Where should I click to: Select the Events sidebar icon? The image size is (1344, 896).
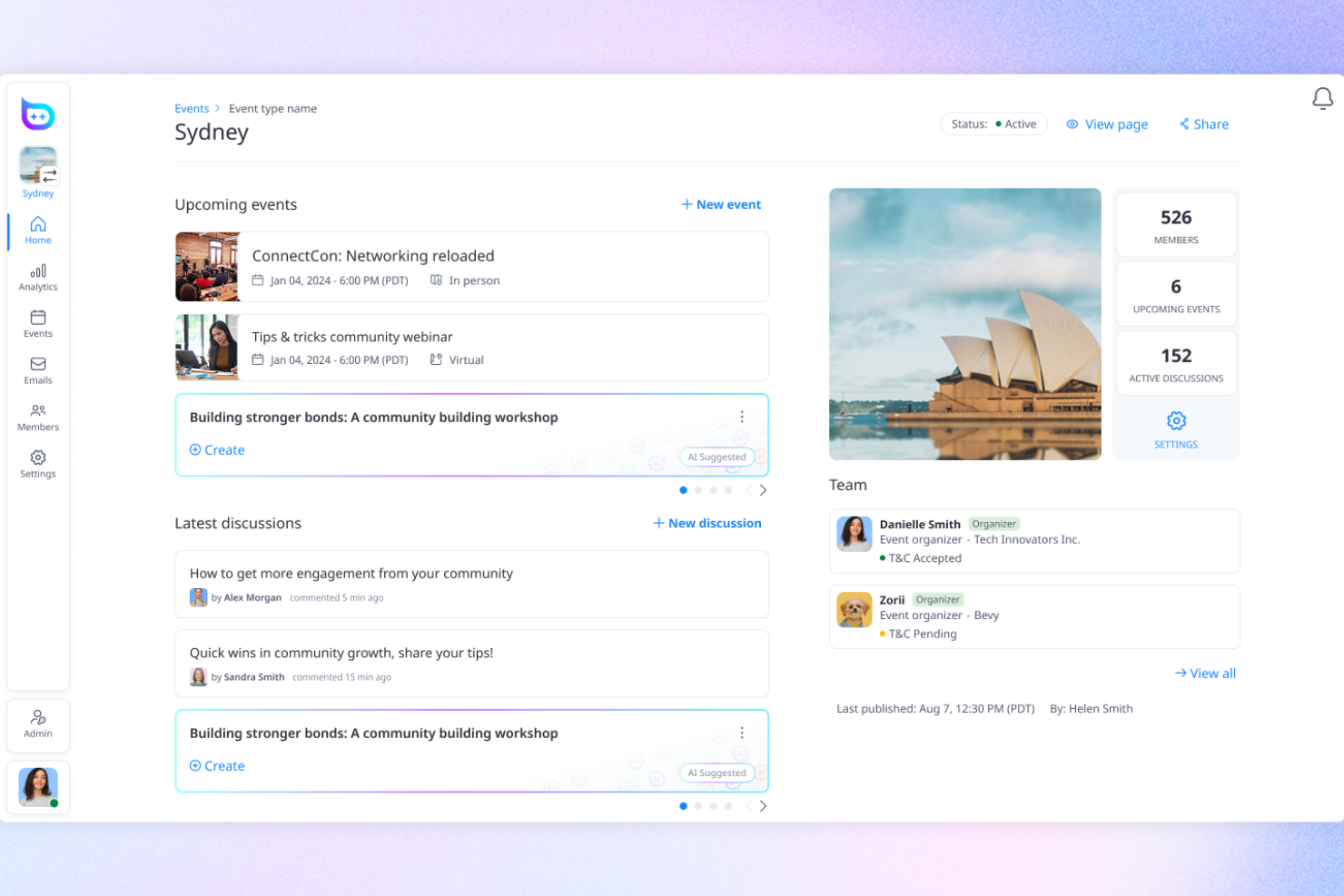(x=37, y=323)
